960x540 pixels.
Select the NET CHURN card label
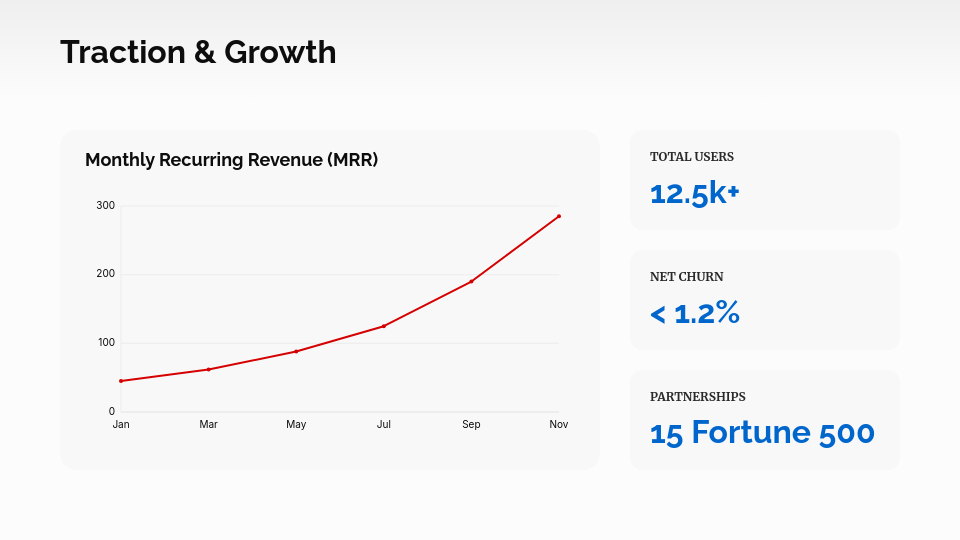[687, 277]
